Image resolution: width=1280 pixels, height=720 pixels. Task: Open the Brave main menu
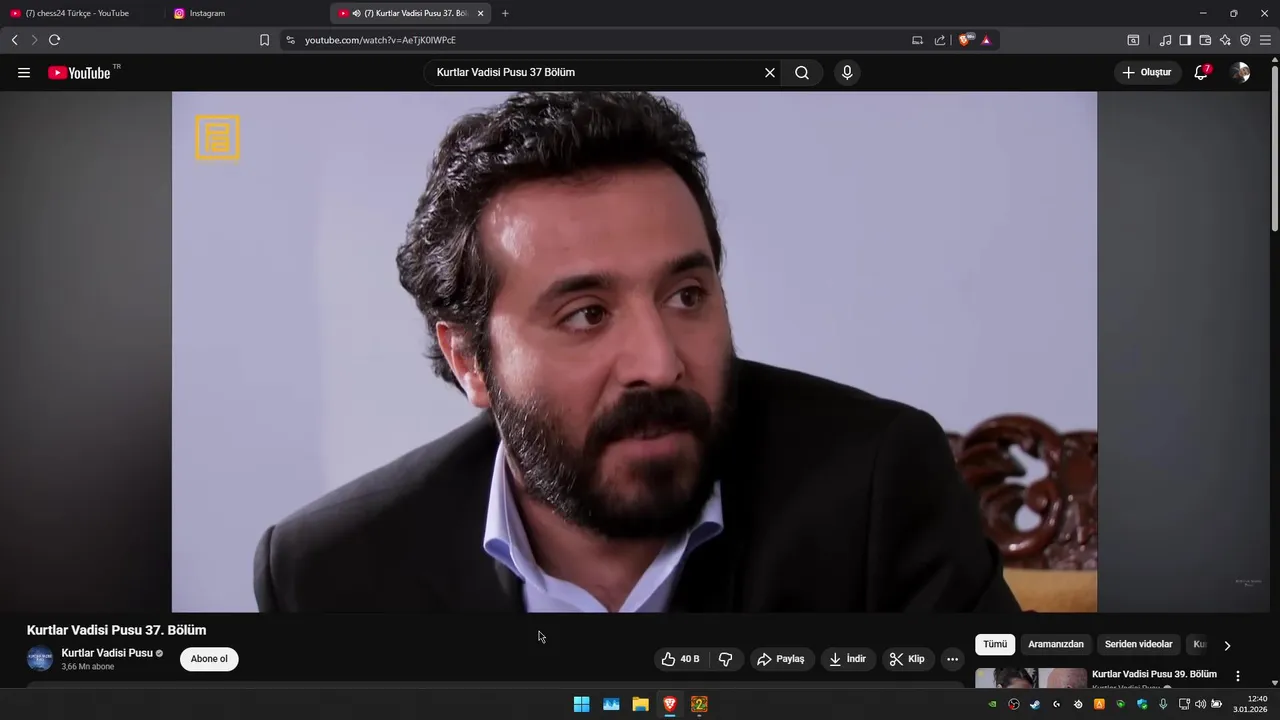tap(1265, 40)
